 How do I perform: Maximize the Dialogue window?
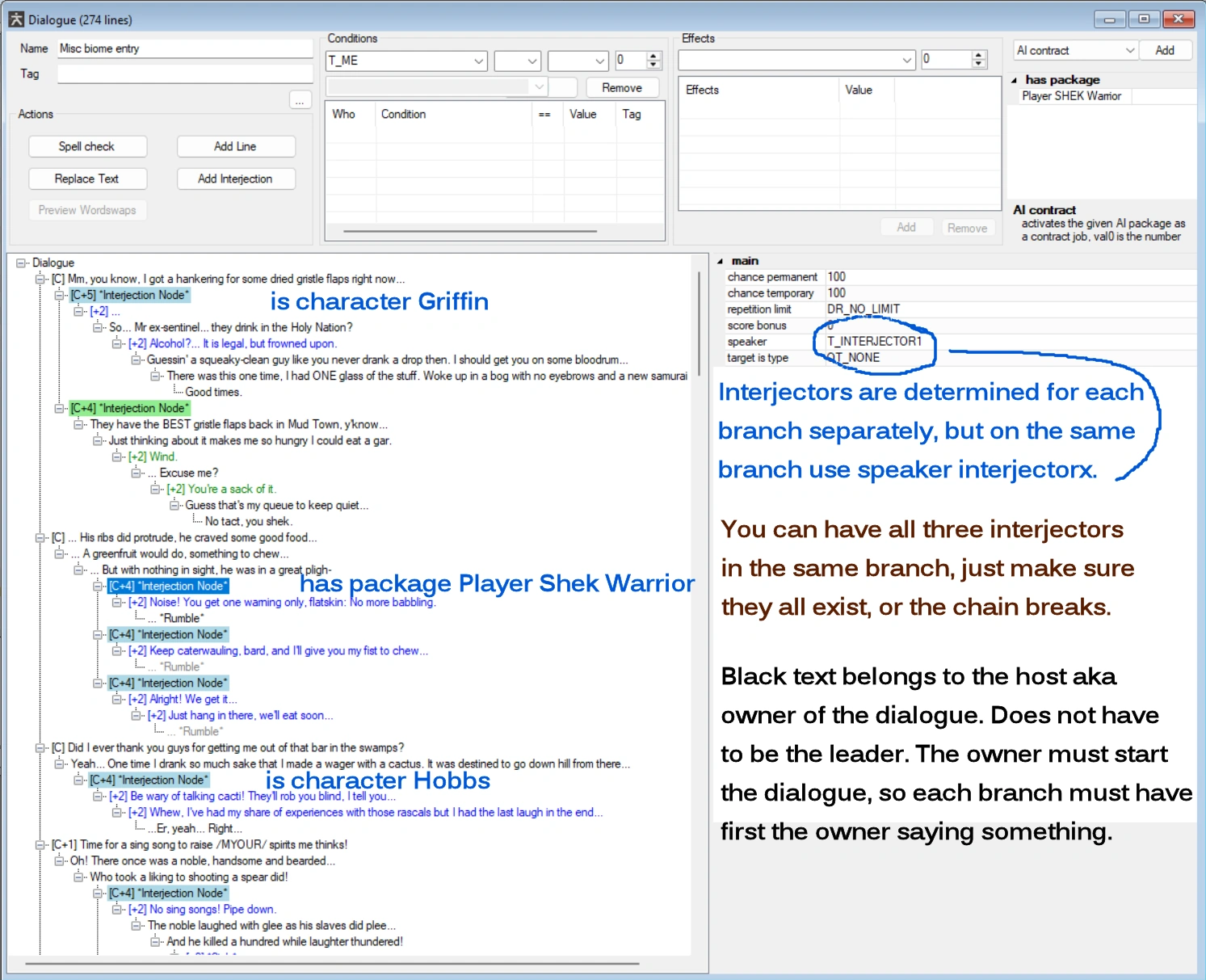click(x=1144, y=19)
